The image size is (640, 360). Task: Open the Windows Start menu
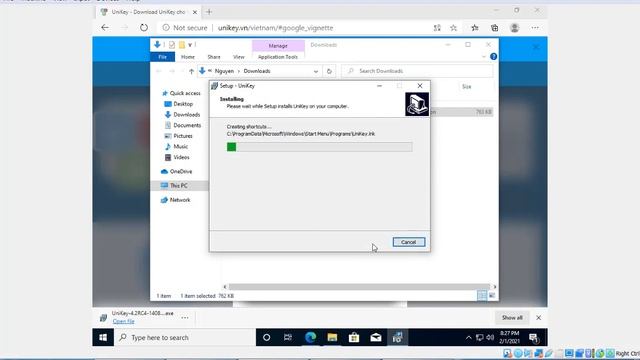click(103, 338)
